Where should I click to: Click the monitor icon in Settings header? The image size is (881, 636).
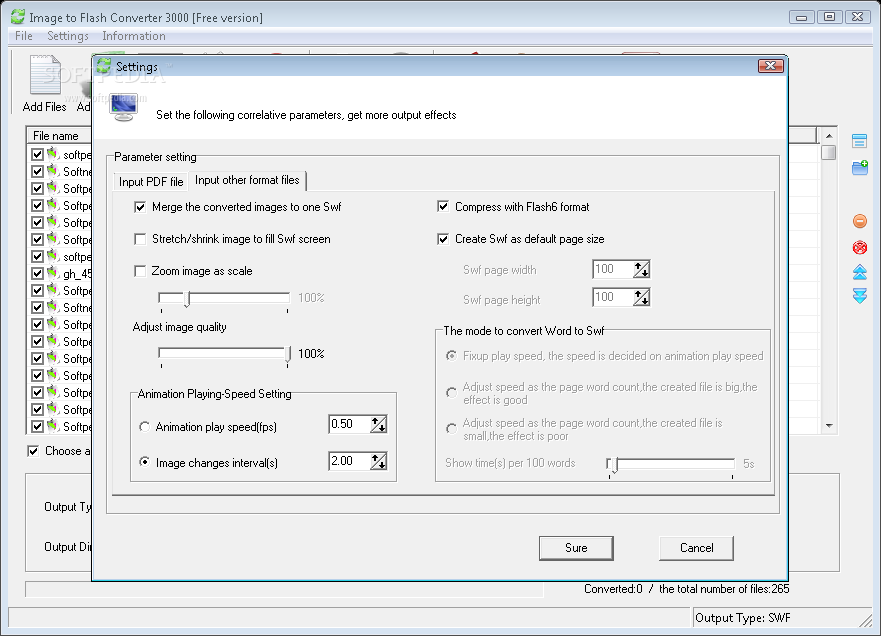(x=124, y=108)
